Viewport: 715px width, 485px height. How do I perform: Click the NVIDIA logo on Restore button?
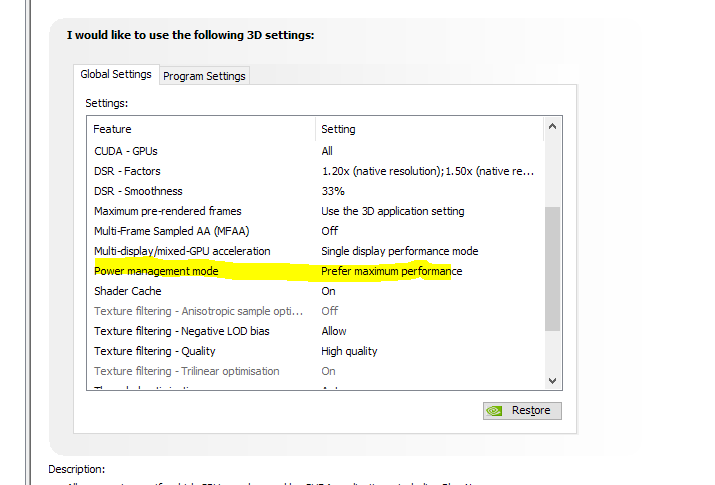494,411
